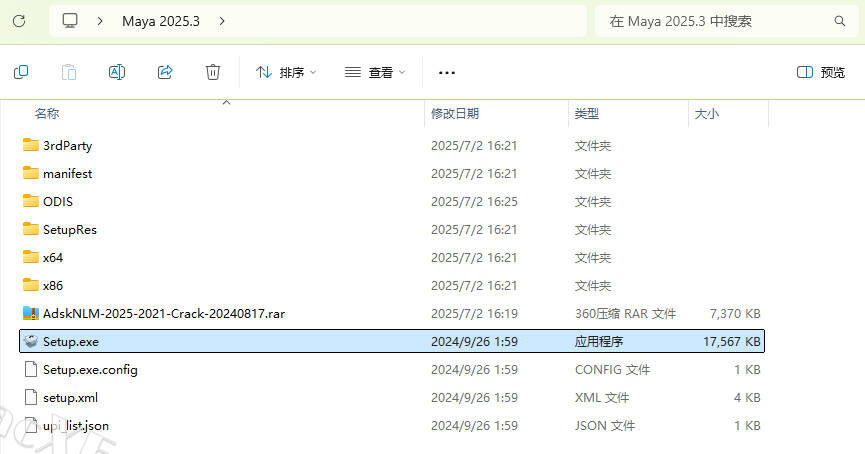Click the CONFIG 文件 type cell
The width and height of the screenshot is (865, 454).
(x=612, y=370)
